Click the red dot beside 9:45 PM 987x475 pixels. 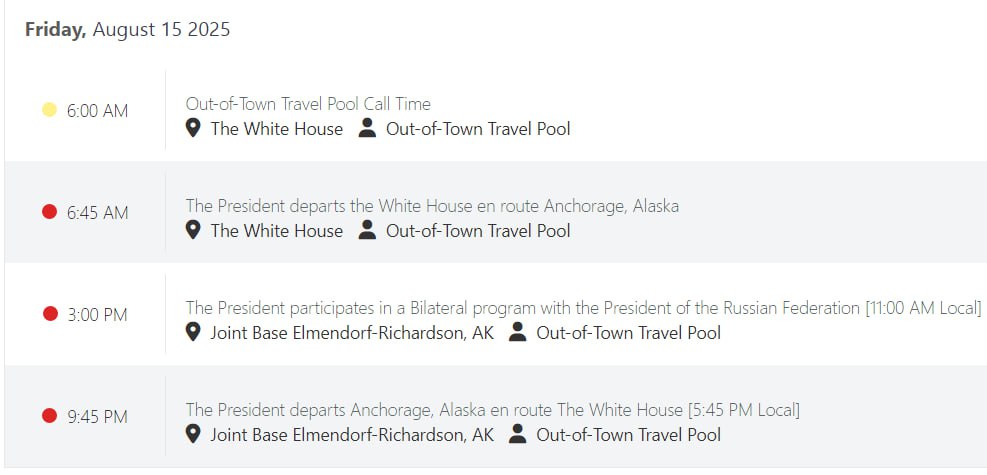tap(49, 416)
